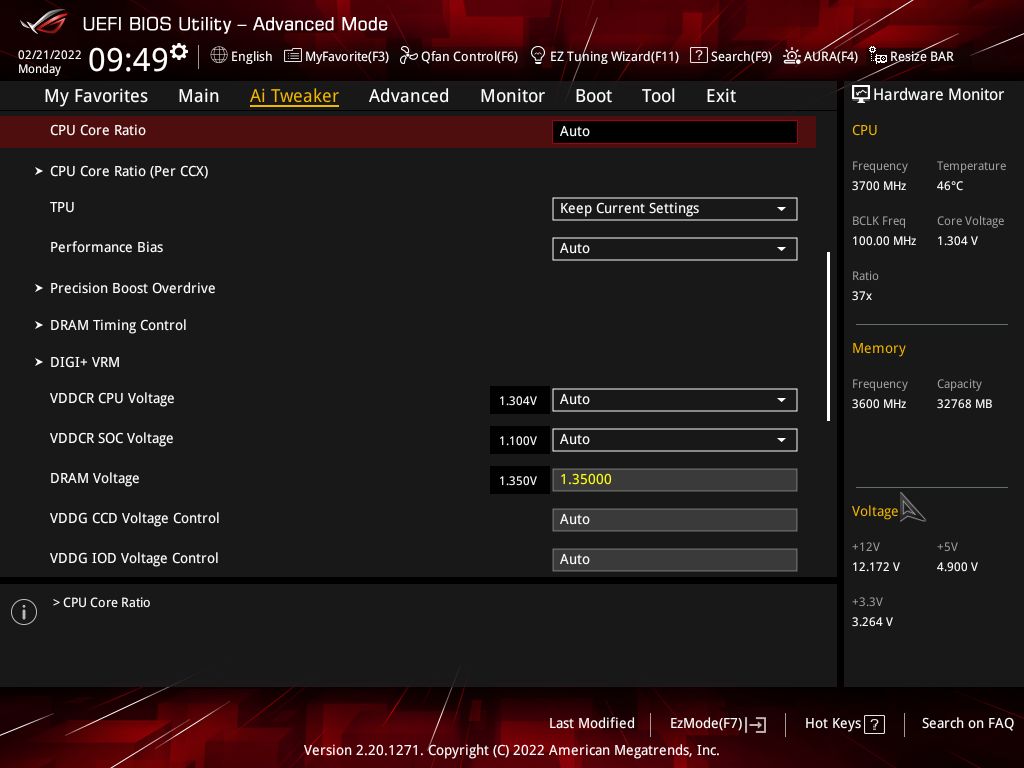Click the TPU setting label
Viewport: 1024px width, 768px height.
tap(62, 208)
